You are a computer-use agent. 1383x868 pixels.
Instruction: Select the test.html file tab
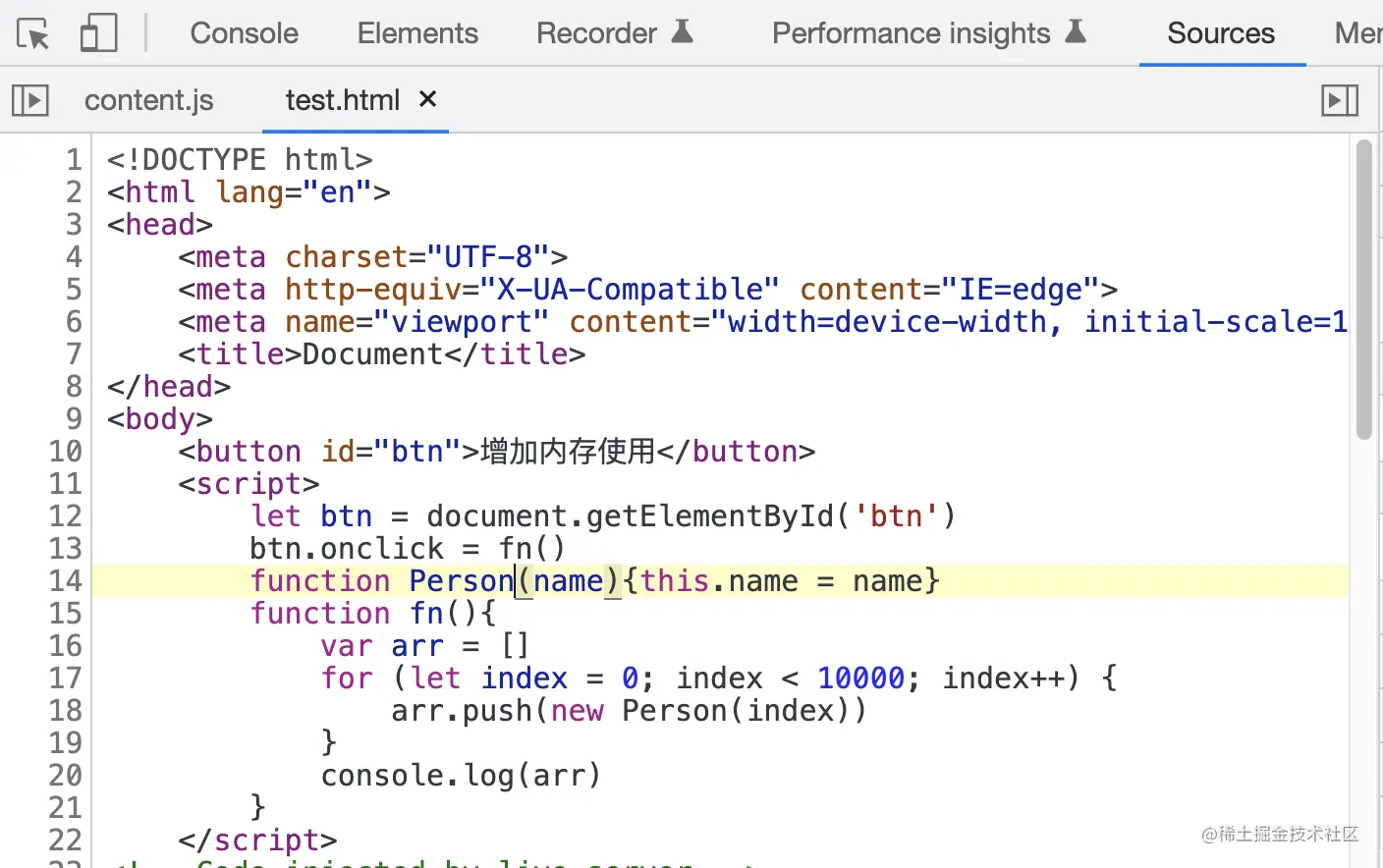[342, 100]
